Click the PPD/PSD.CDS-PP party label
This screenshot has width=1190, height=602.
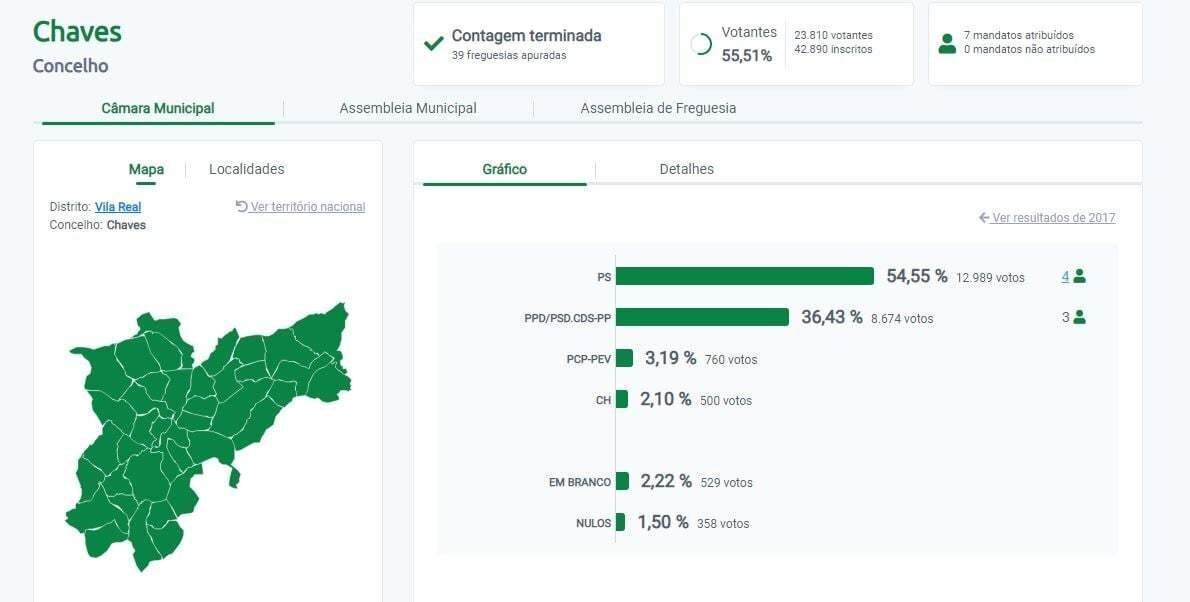pos(568,318)
